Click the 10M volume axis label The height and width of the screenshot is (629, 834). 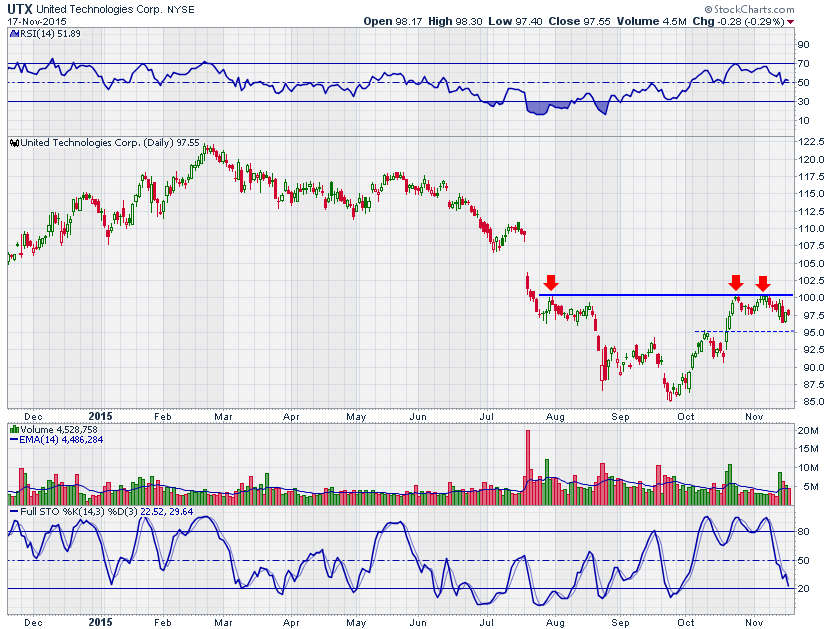click(808, 468)
